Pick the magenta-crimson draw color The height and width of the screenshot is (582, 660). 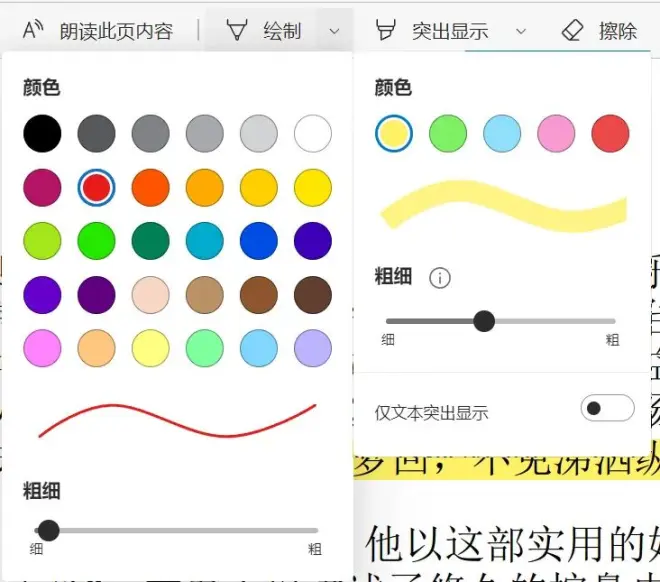pyautogui.click(x=42, y=187)
